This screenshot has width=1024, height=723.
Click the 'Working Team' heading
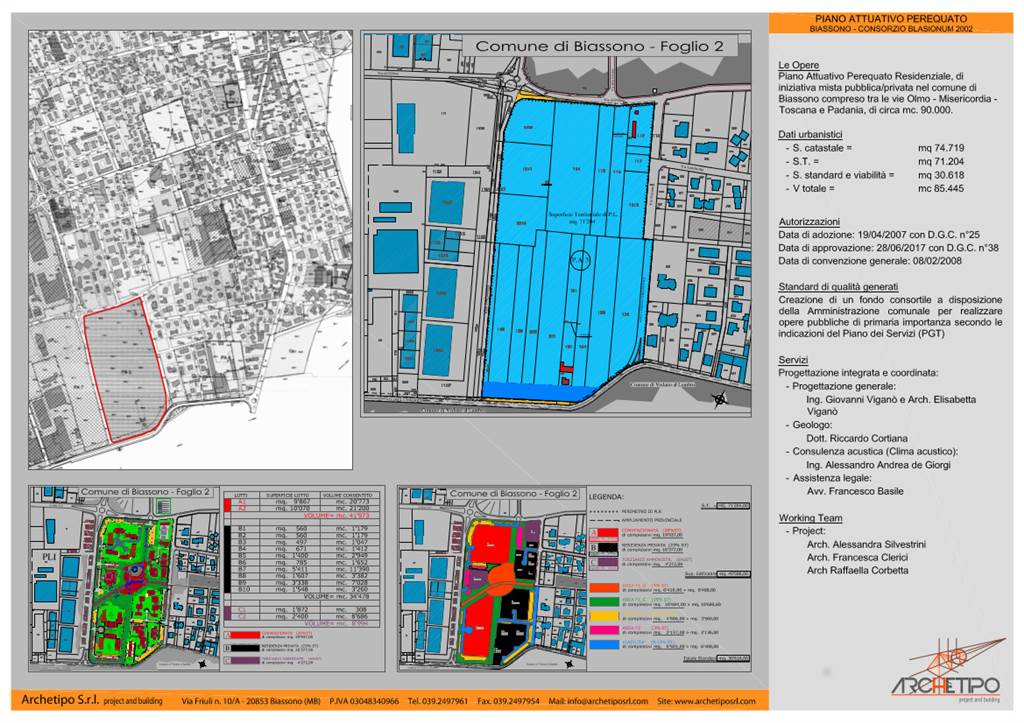(810, 518)
